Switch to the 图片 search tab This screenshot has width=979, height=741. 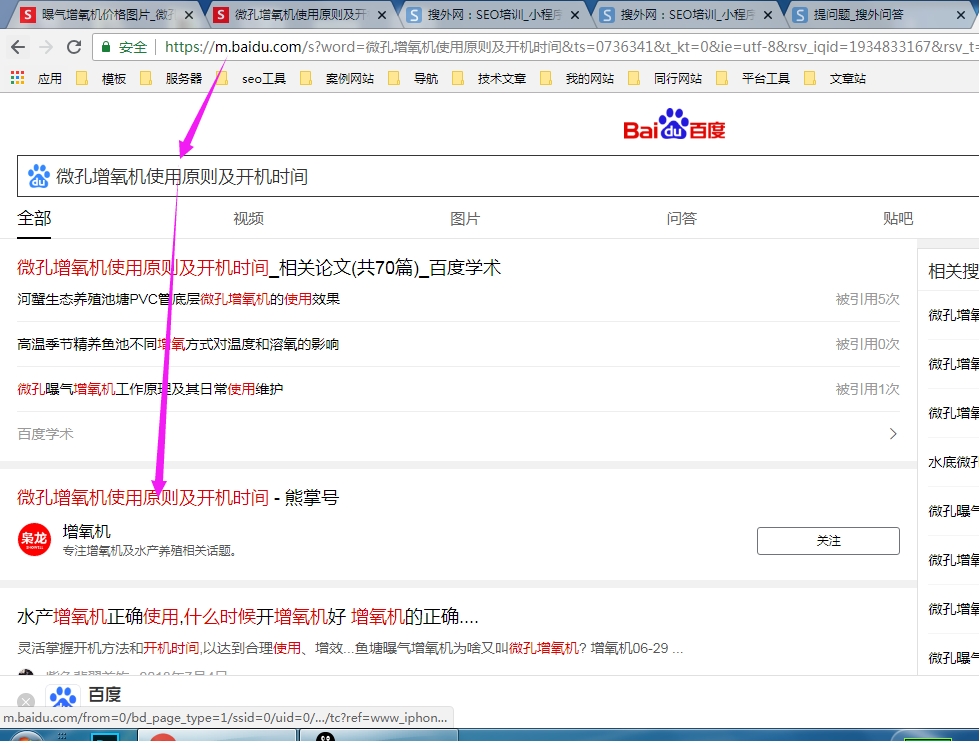point(465,219)
